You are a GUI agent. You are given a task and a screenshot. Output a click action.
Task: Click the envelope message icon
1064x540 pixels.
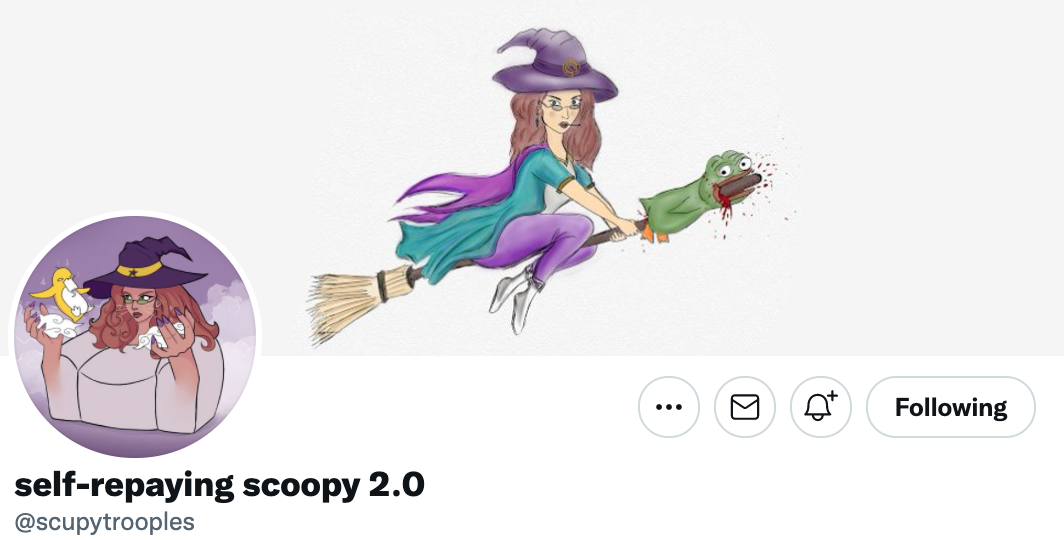tap(744, 407)
